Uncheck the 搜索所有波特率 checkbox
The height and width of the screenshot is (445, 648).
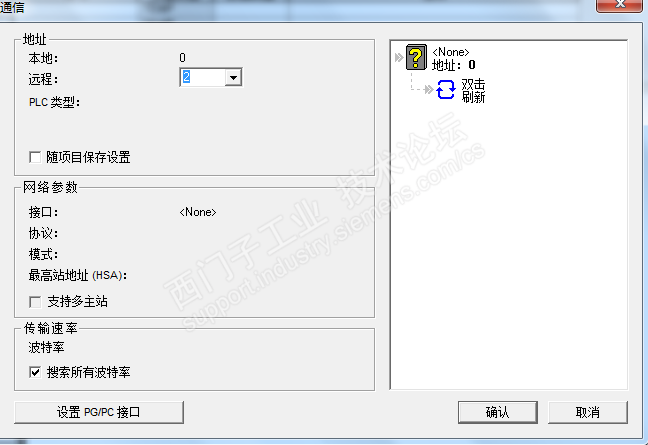pos(36,372)
